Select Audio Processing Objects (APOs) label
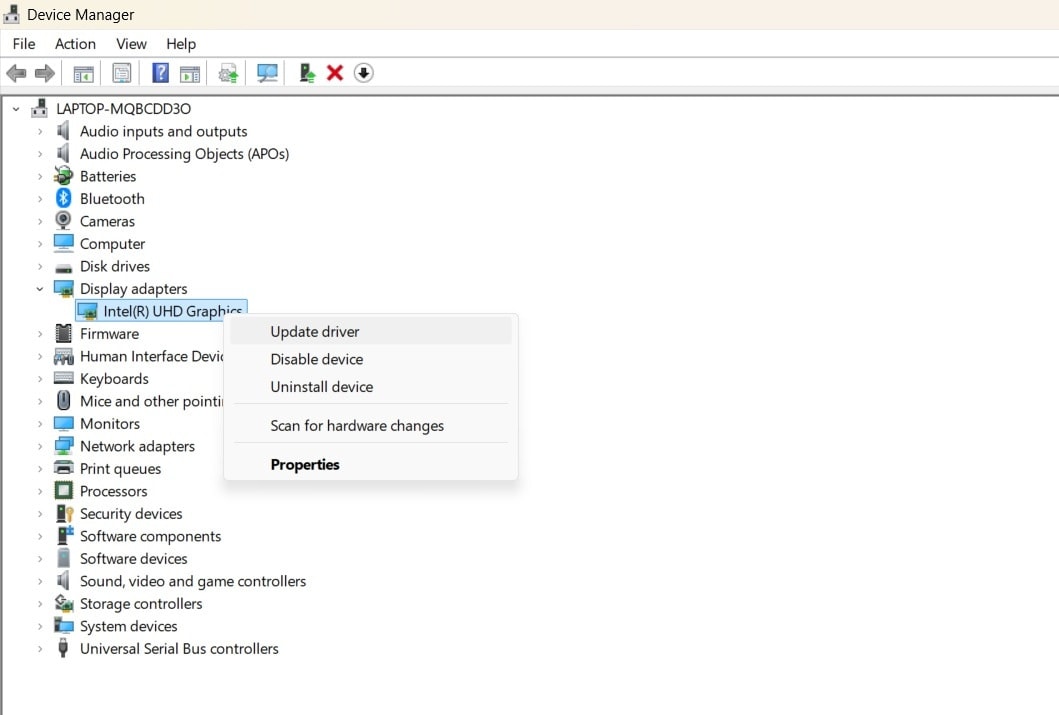Viewport: 1059px width, 715px height. pos(184,154)
